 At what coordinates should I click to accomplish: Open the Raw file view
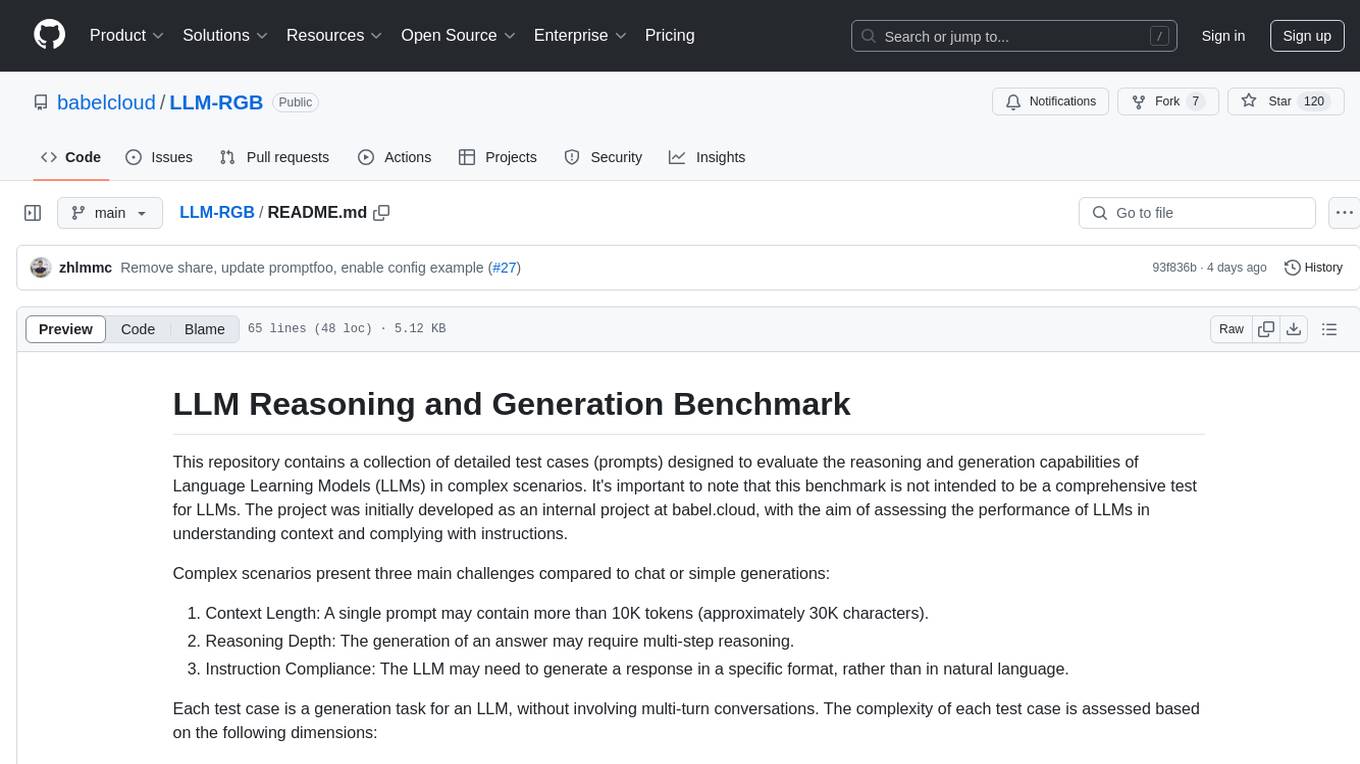tap(1231, 329)
